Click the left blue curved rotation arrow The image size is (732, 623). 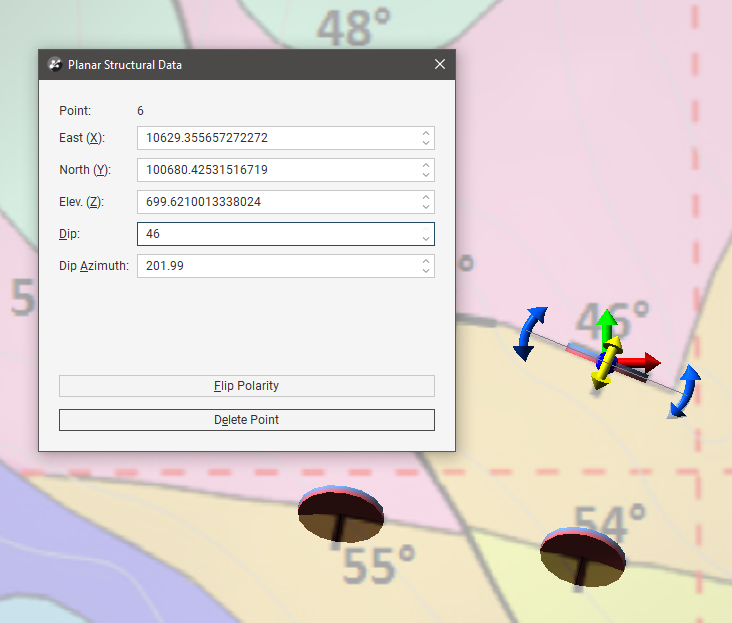[530, 333]
